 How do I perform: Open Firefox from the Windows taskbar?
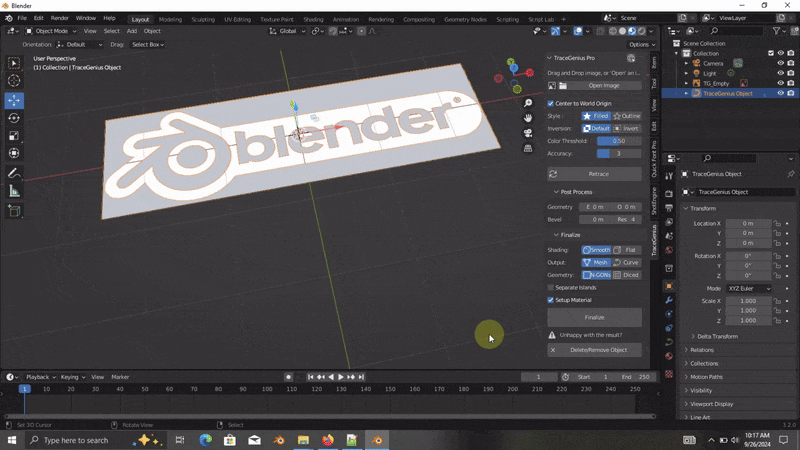(328, 440)
